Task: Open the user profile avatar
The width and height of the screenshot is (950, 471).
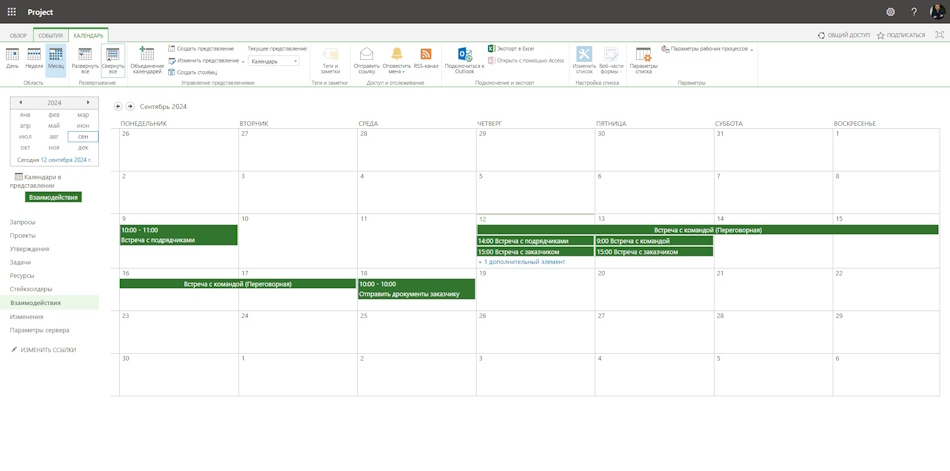Action: (x=937, y=12)
